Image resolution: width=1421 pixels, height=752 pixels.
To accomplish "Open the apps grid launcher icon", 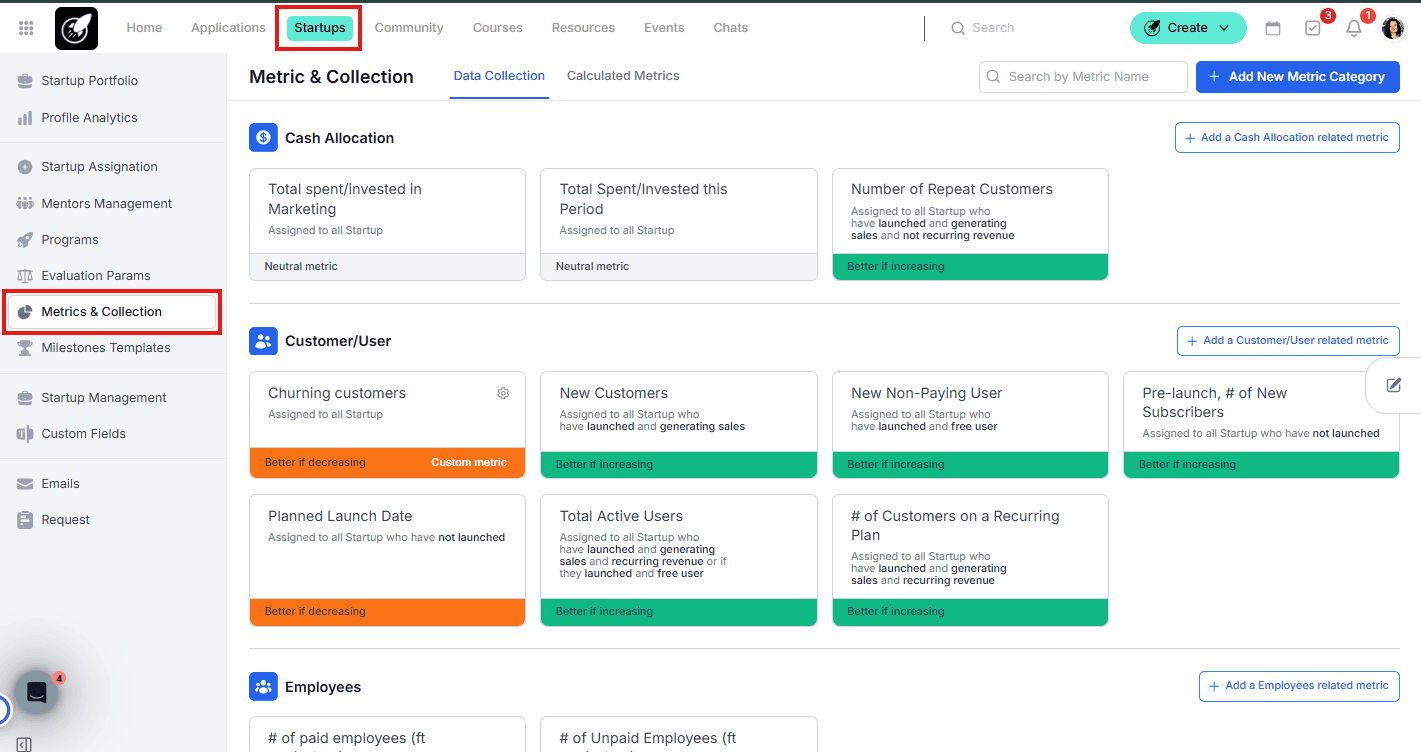I will coord(26,28).
